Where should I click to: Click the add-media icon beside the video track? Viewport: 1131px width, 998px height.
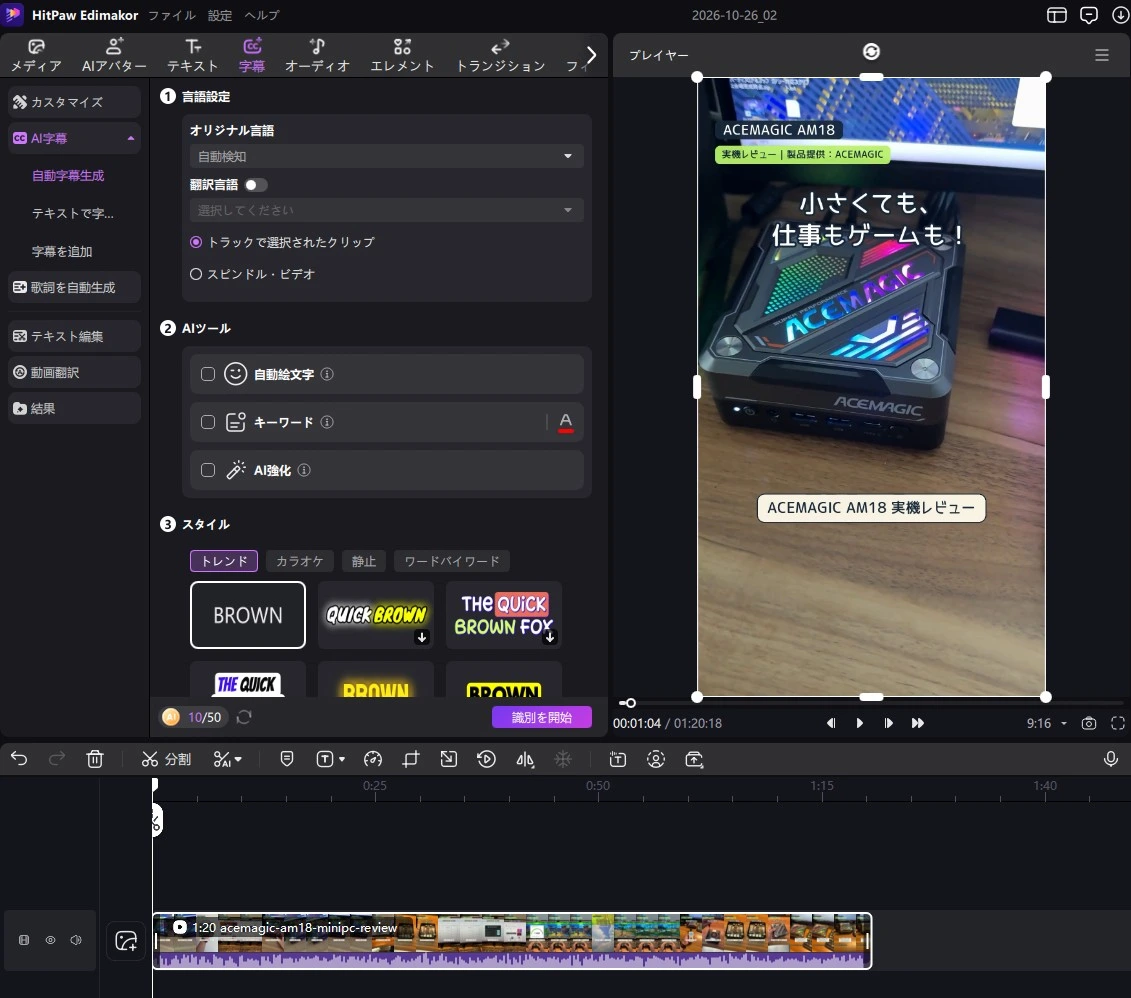pyautogui.click(x=126, y=940)
